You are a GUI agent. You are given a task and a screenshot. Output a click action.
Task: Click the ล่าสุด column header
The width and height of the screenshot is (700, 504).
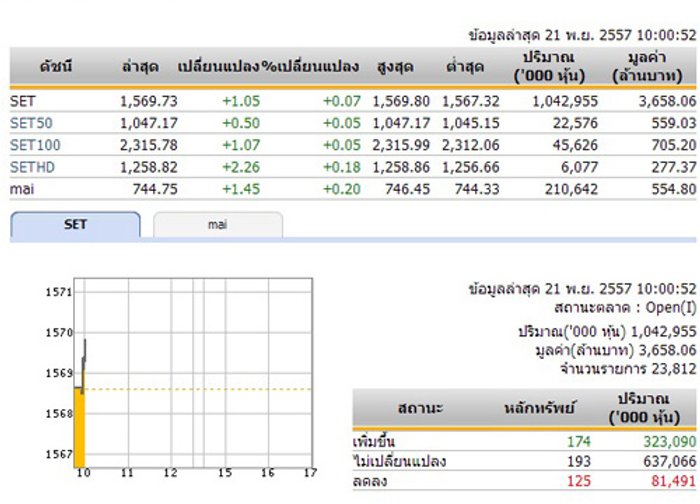(x=140, y=67)
